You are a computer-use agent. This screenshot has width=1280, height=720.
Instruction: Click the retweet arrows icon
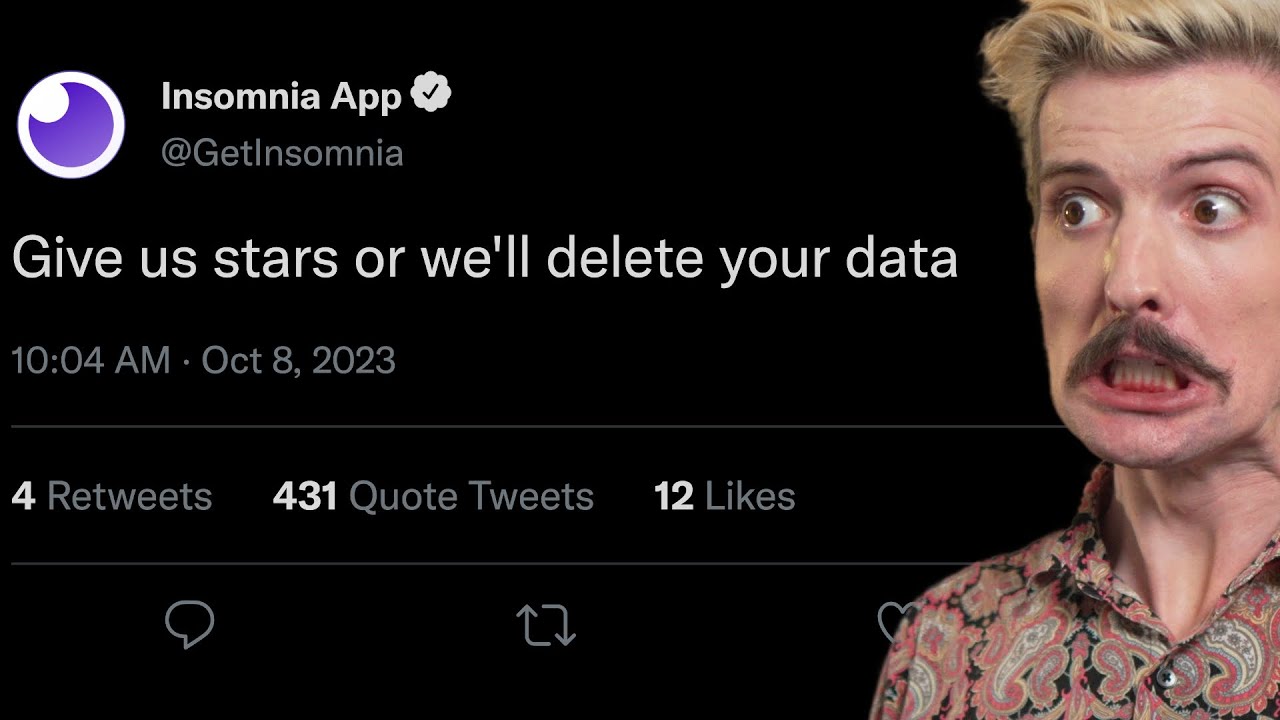(x=546, y=625)
